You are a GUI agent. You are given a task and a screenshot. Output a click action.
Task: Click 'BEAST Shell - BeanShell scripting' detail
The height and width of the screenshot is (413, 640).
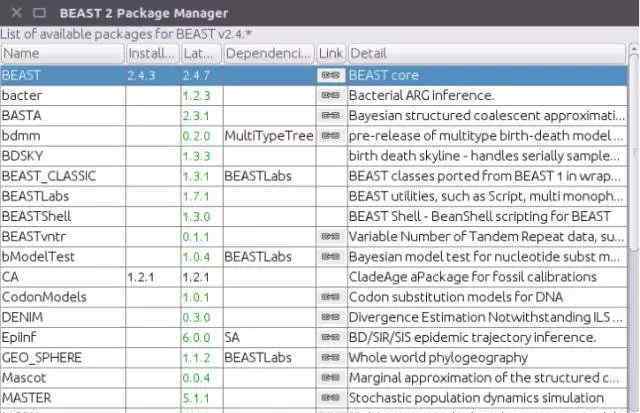tap(480, 216)
